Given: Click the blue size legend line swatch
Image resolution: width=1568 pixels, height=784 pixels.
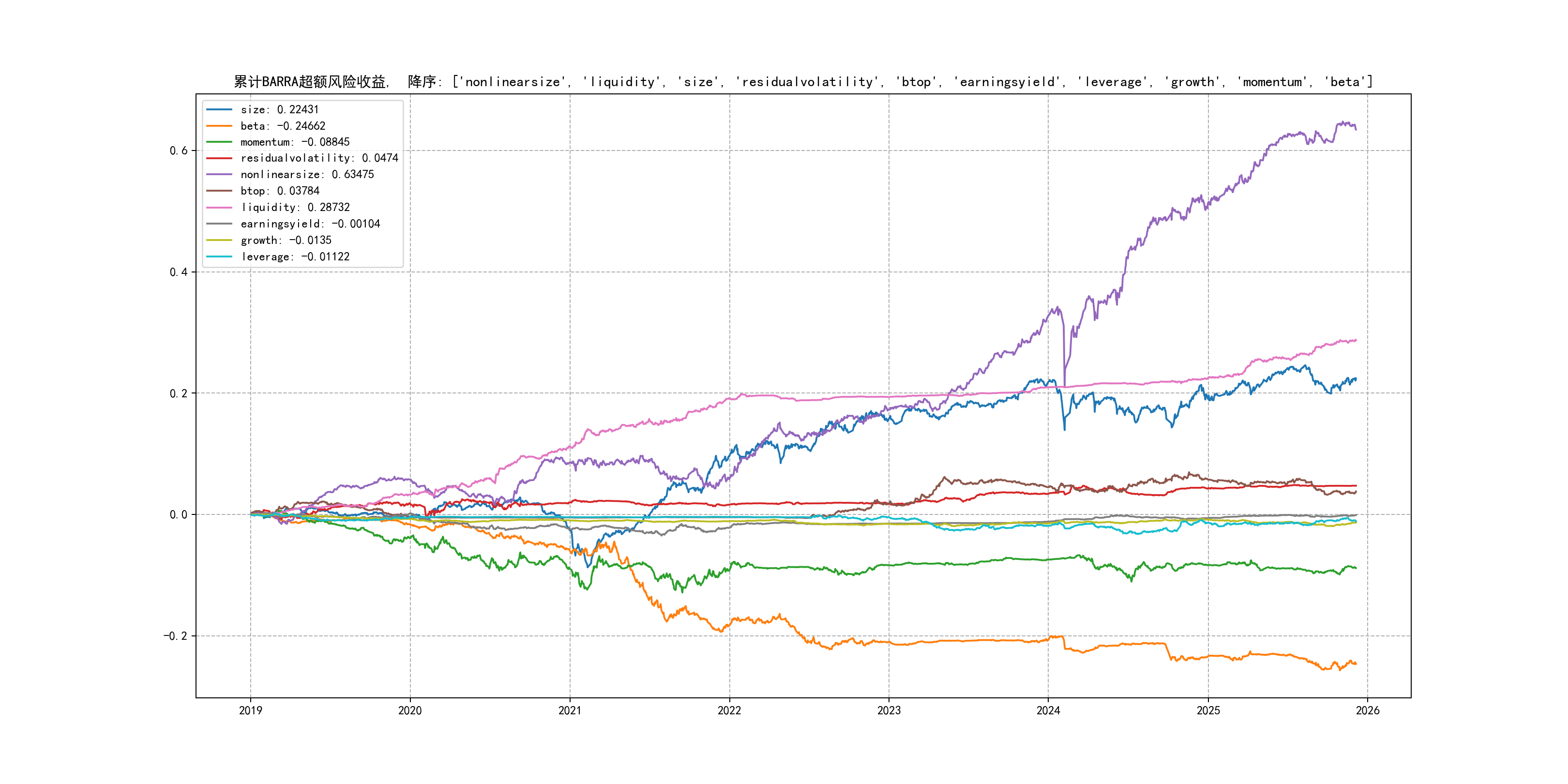Looking at the screenshot, I should coord(219,109).
